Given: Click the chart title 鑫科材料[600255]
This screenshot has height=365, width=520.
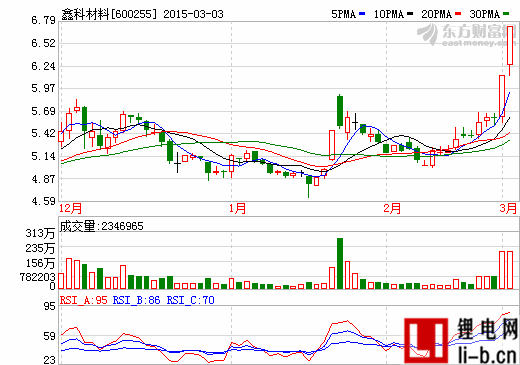Looking at the screenshot, I should [109, 14].
